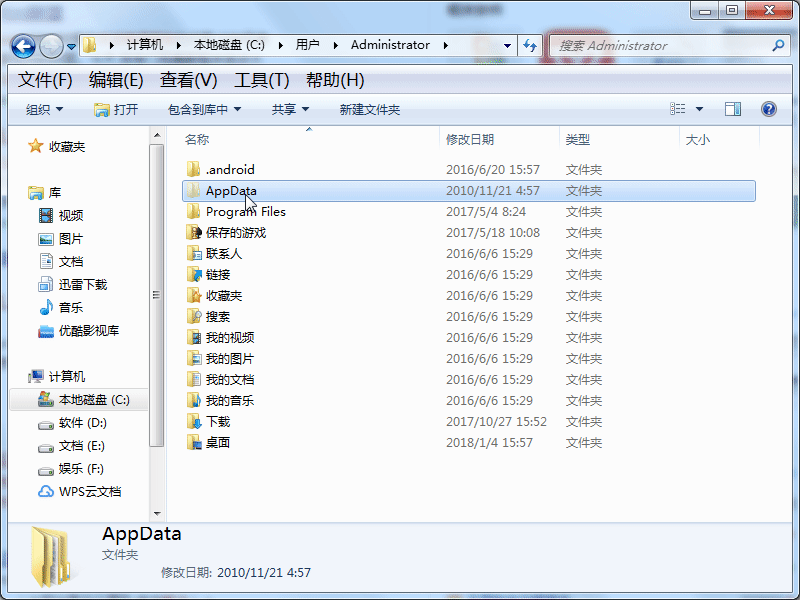Viewport: 800px width, 600px height.
Task: Navigate to 用户 in the address bar
Action: point(307,45)
